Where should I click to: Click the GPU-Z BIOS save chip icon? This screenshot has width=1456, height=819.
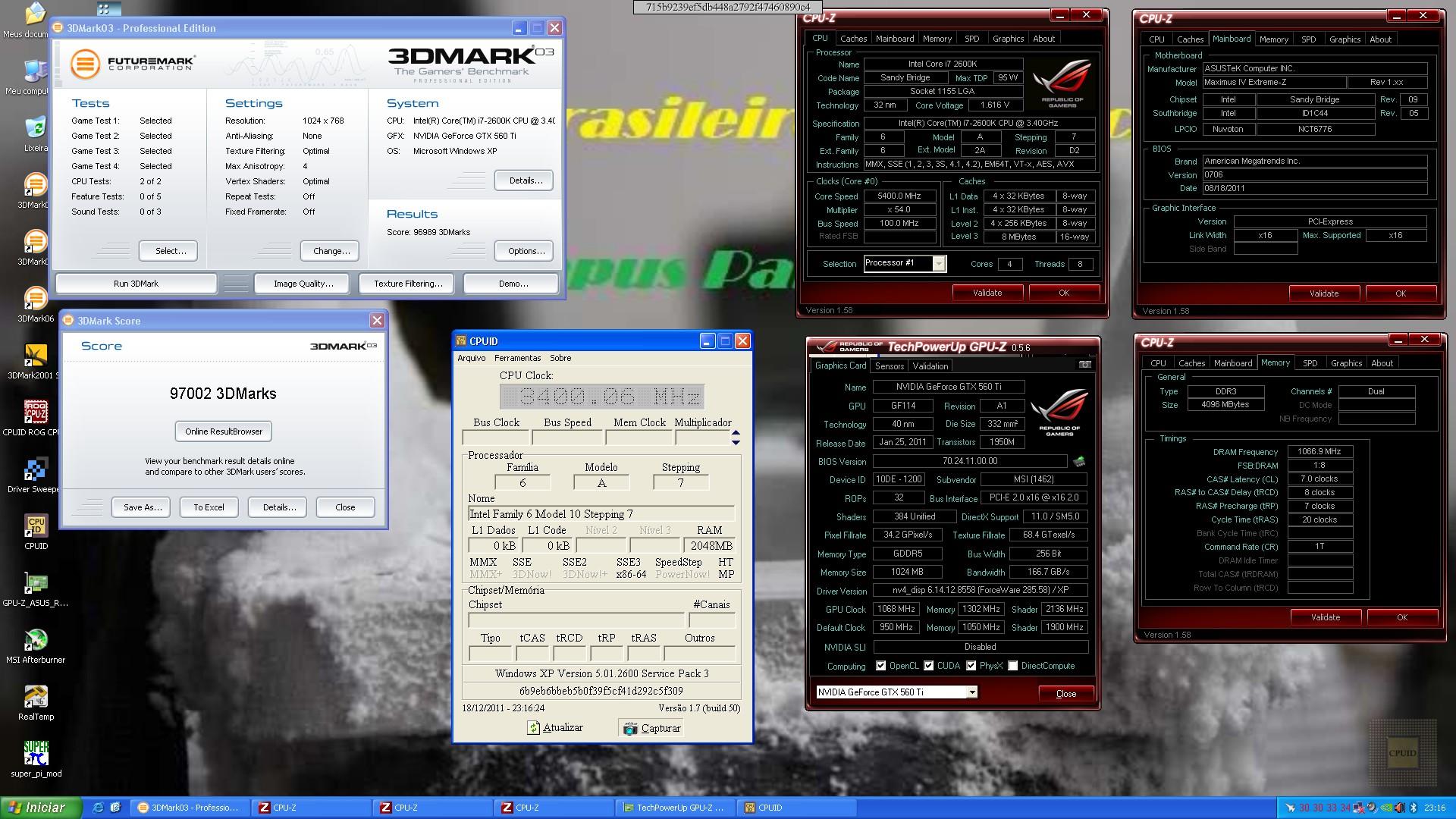(1078, 461)
